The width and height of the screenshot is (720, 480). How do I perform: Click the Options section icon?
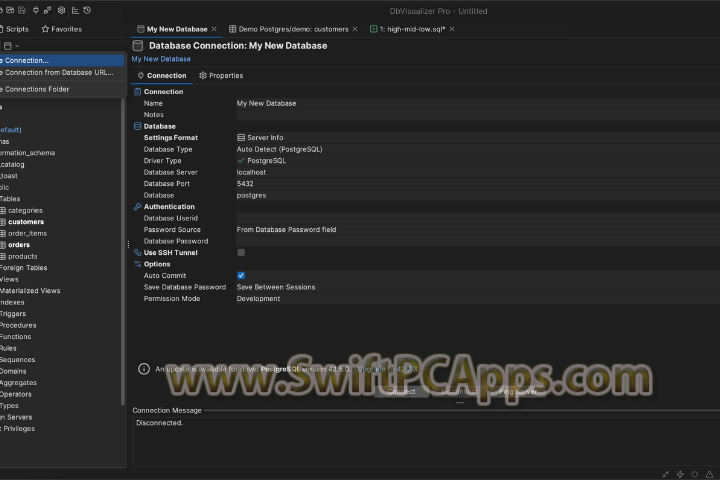click(137, 264)
